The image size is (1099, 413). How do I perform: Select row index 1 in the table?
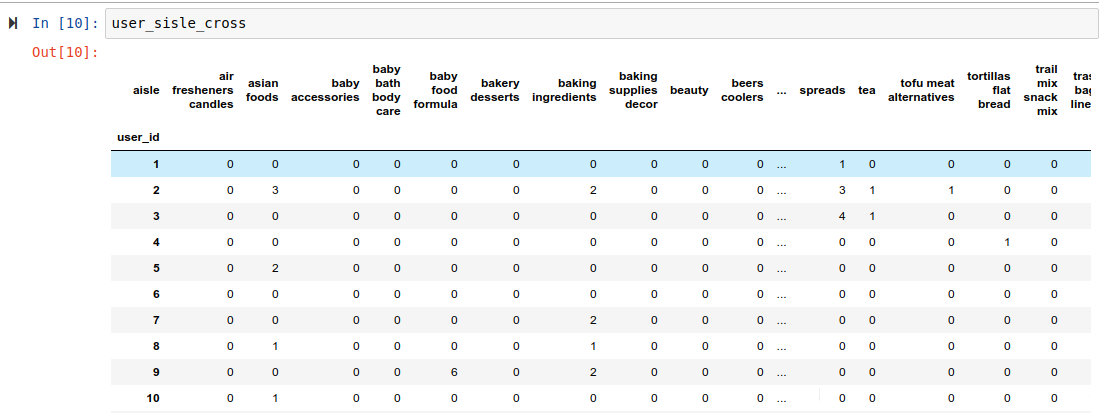154,164
